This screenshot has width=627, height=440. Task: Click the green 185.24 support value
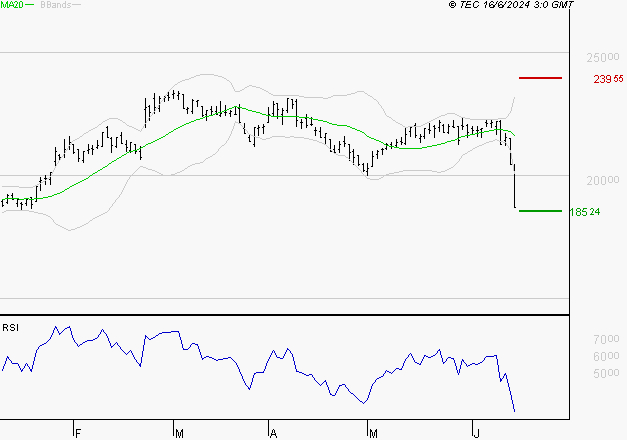point(585,212)
